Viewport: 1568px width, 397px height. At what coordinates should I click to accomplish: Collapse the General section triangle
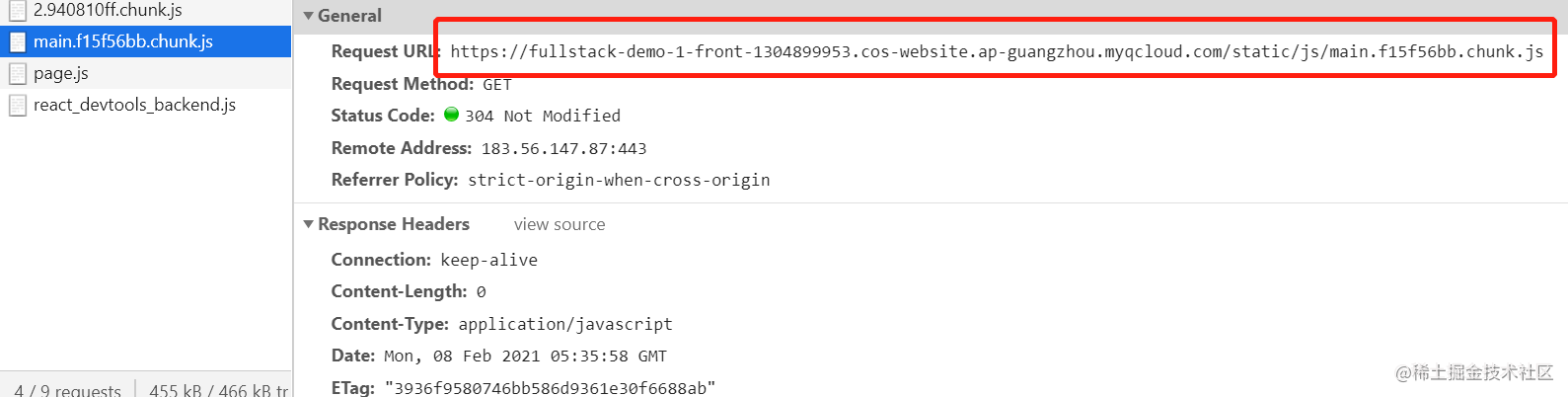(x=309, y=16)
